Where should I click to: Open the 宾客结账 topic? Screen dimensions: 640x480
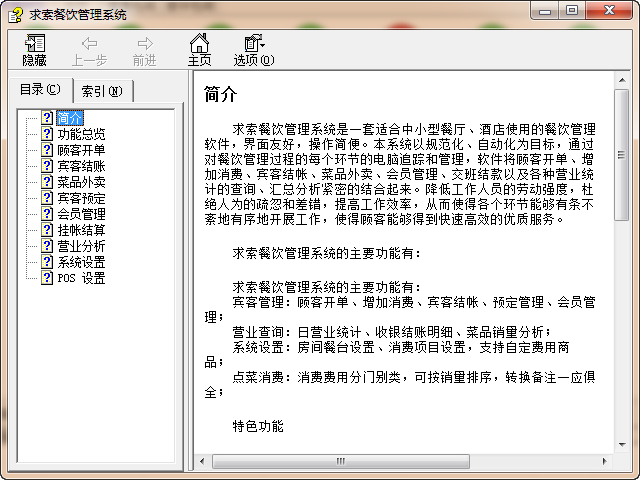coord(81,166)
